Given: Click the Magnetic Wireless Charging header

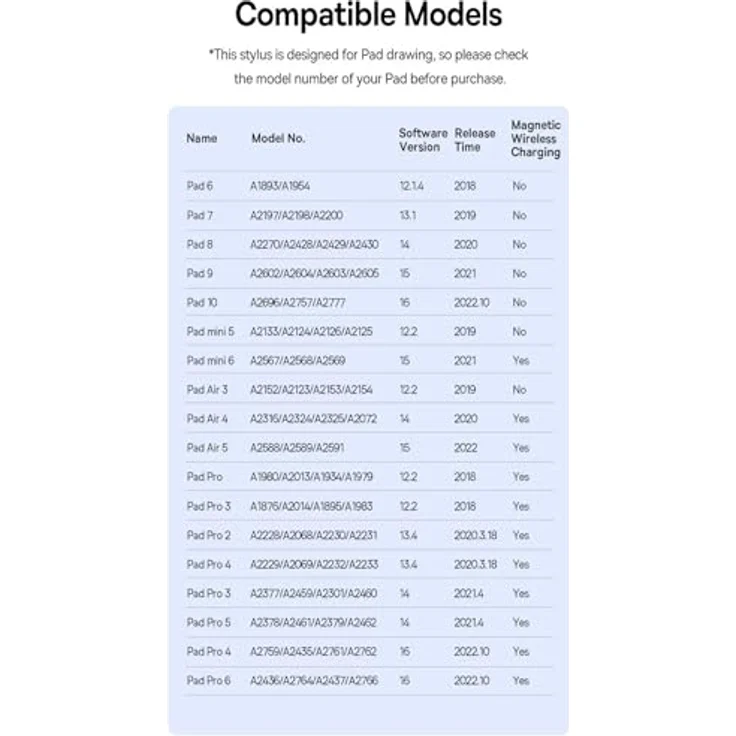Looking at the screenshot, I should 535,139.
